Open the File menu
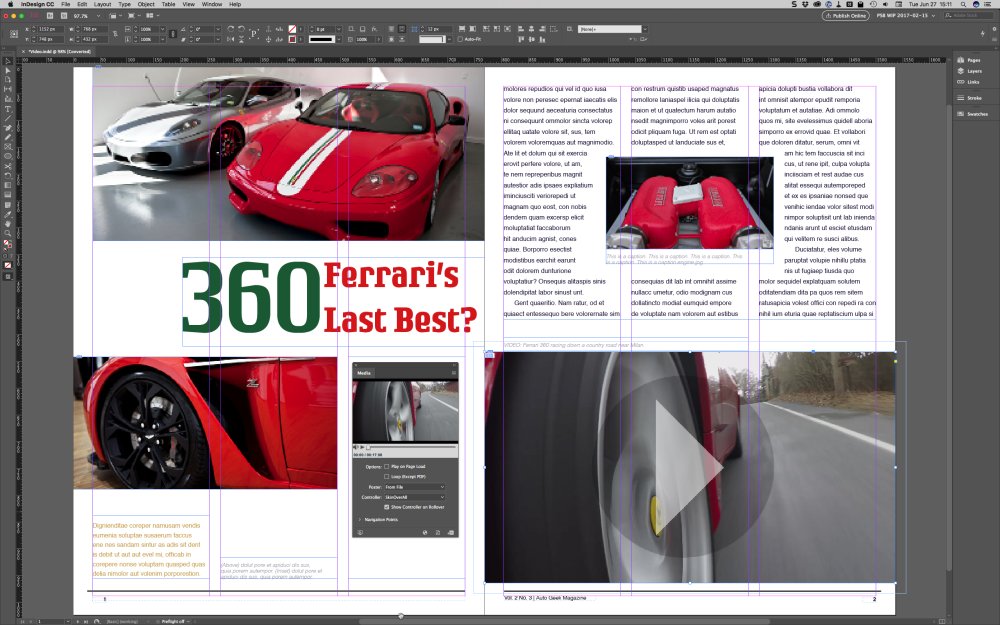Image resolution: width=1000 pixels, height=625 pixels. (66, 4)
